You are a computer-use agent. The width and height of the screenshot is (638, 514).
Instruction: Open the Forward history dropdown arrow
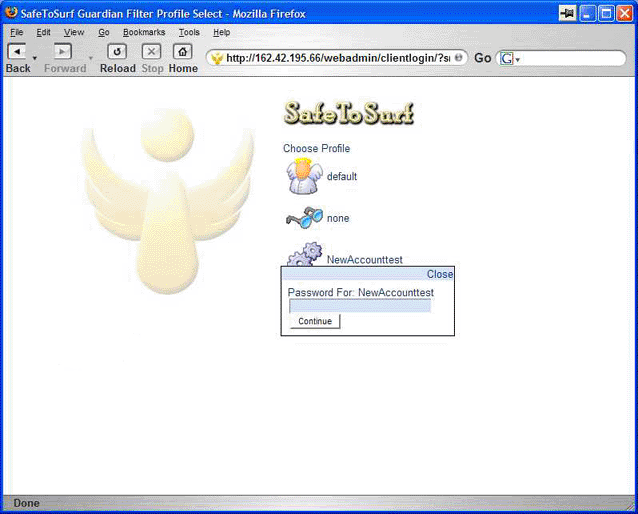tap(91, 58)
